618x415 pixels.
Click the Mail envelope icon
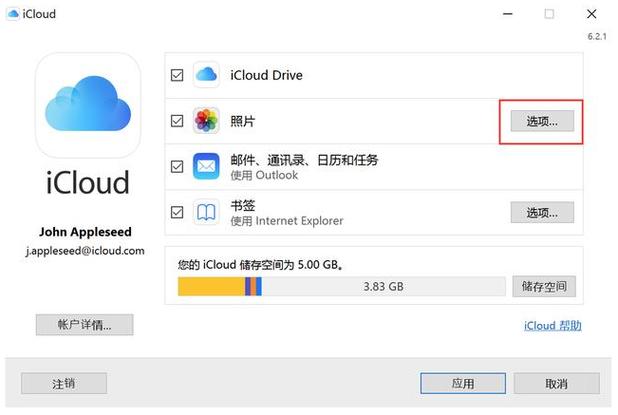(206, 166)
